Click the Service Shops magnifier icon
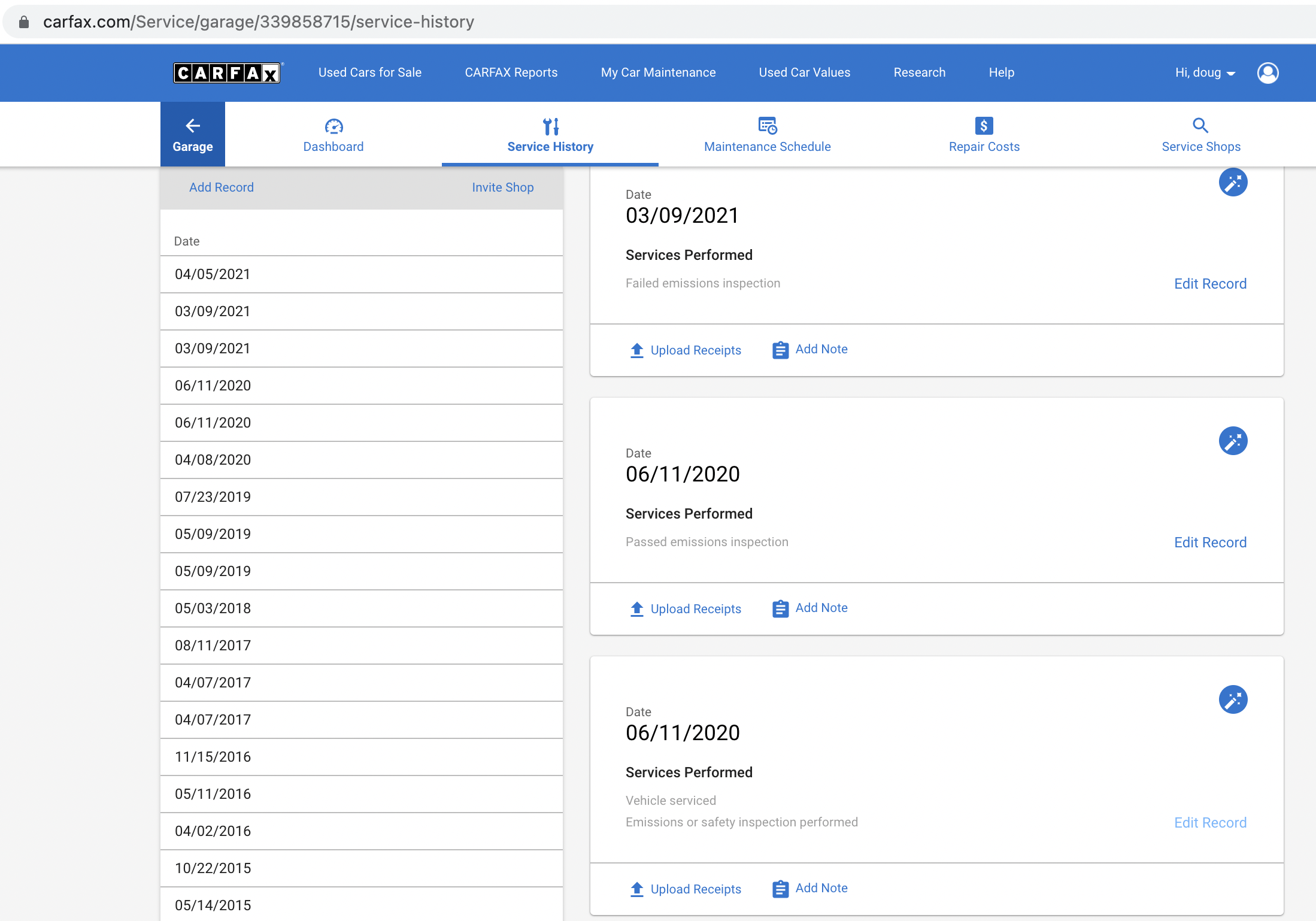1316x921 pixels. [x=1200, y=125]
